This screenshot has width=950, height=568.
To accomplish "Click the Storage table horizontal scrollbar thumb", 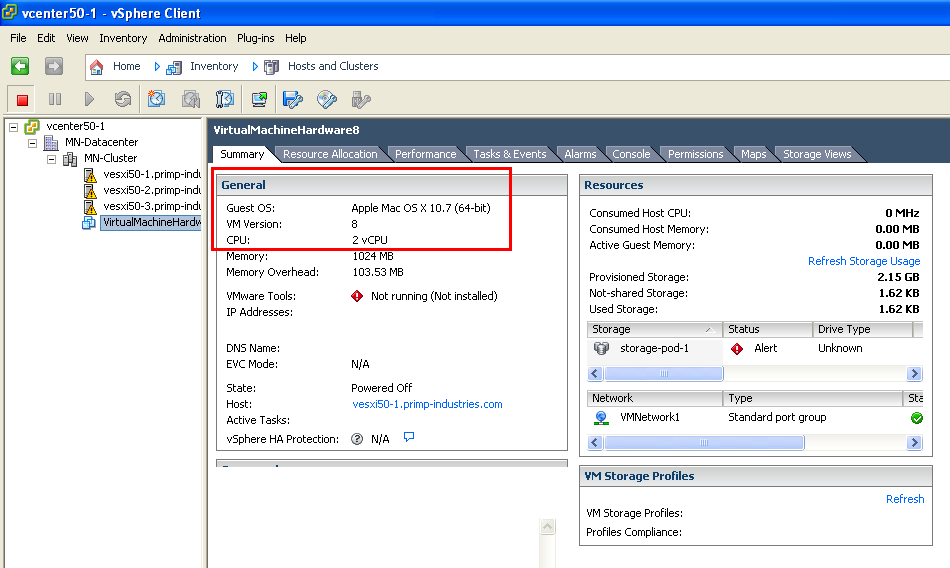I will click(663, 373).
